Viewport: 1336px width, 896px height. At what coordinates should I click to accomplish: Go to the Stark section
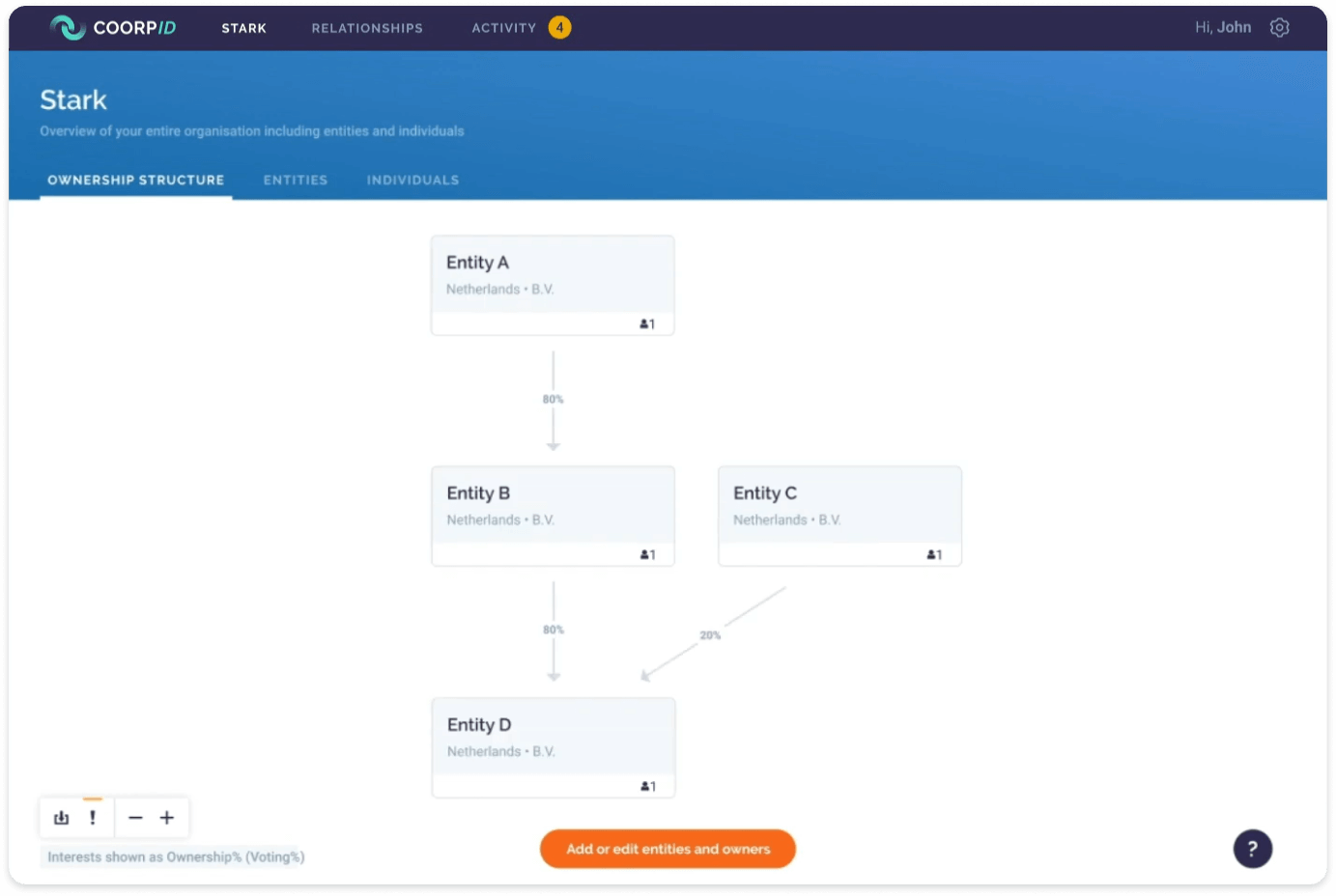(243, 28)
